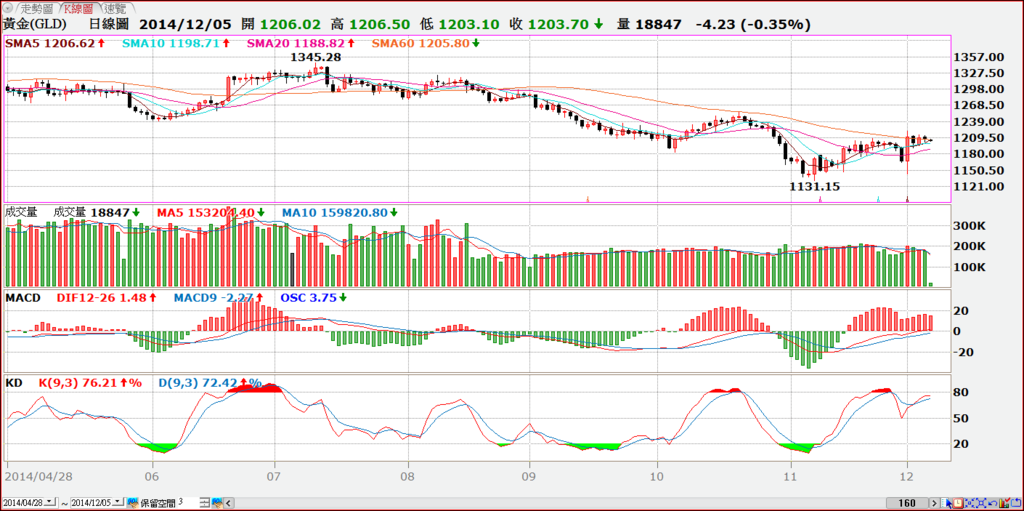Click the 160 bar count scrollbar thumb
The height and width of the screenshot is (511, 1024).
tap(906, 503)
